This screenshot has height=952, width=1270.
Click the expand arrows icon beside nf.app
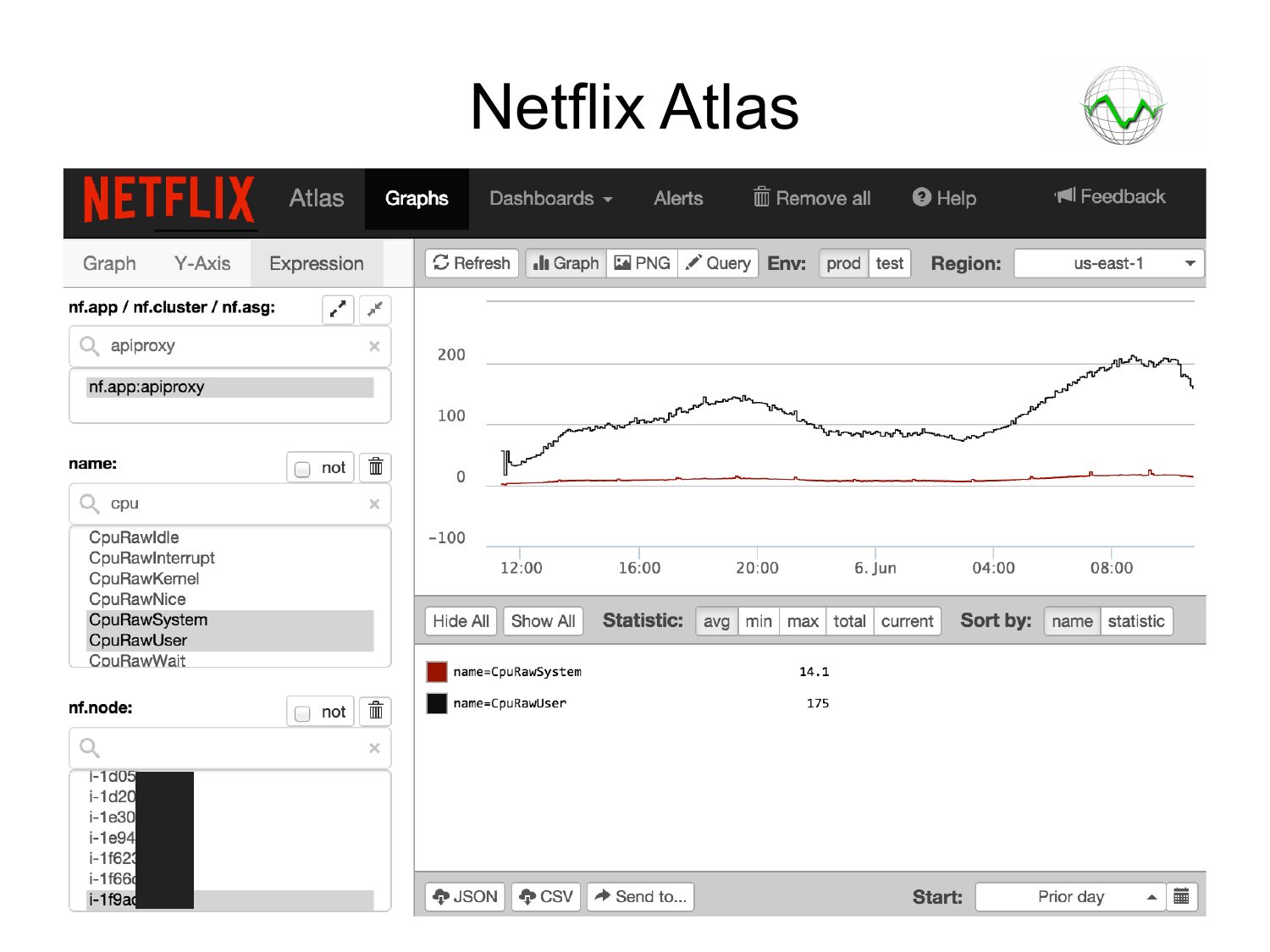pos(338,309)
